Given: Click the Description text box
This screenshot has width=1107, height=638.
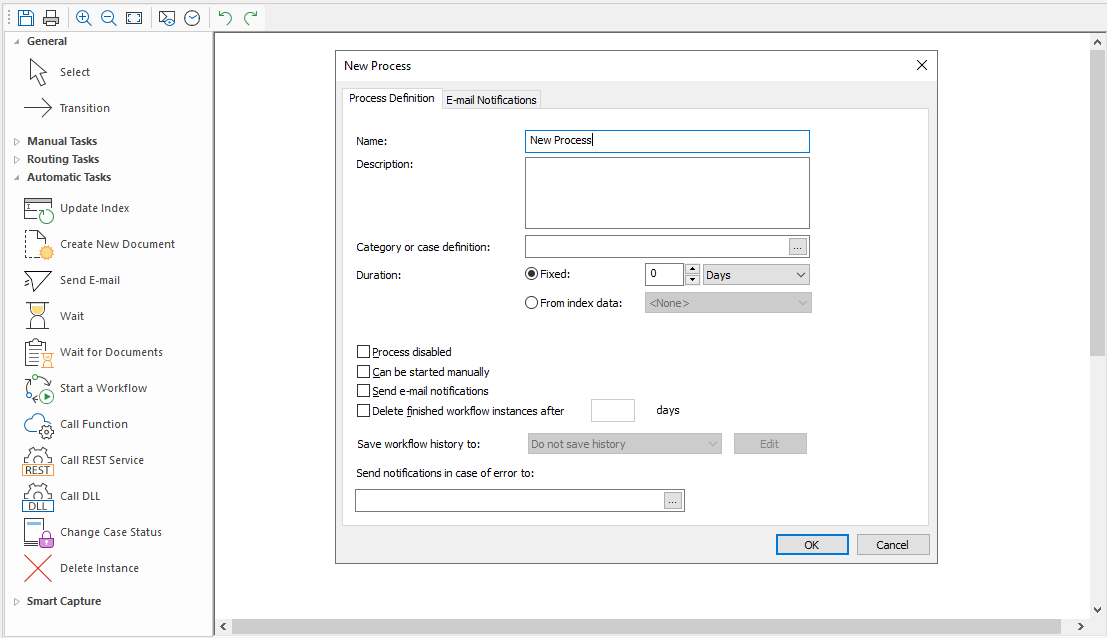Looking at the screenshot, I should [x=666, y=193].
